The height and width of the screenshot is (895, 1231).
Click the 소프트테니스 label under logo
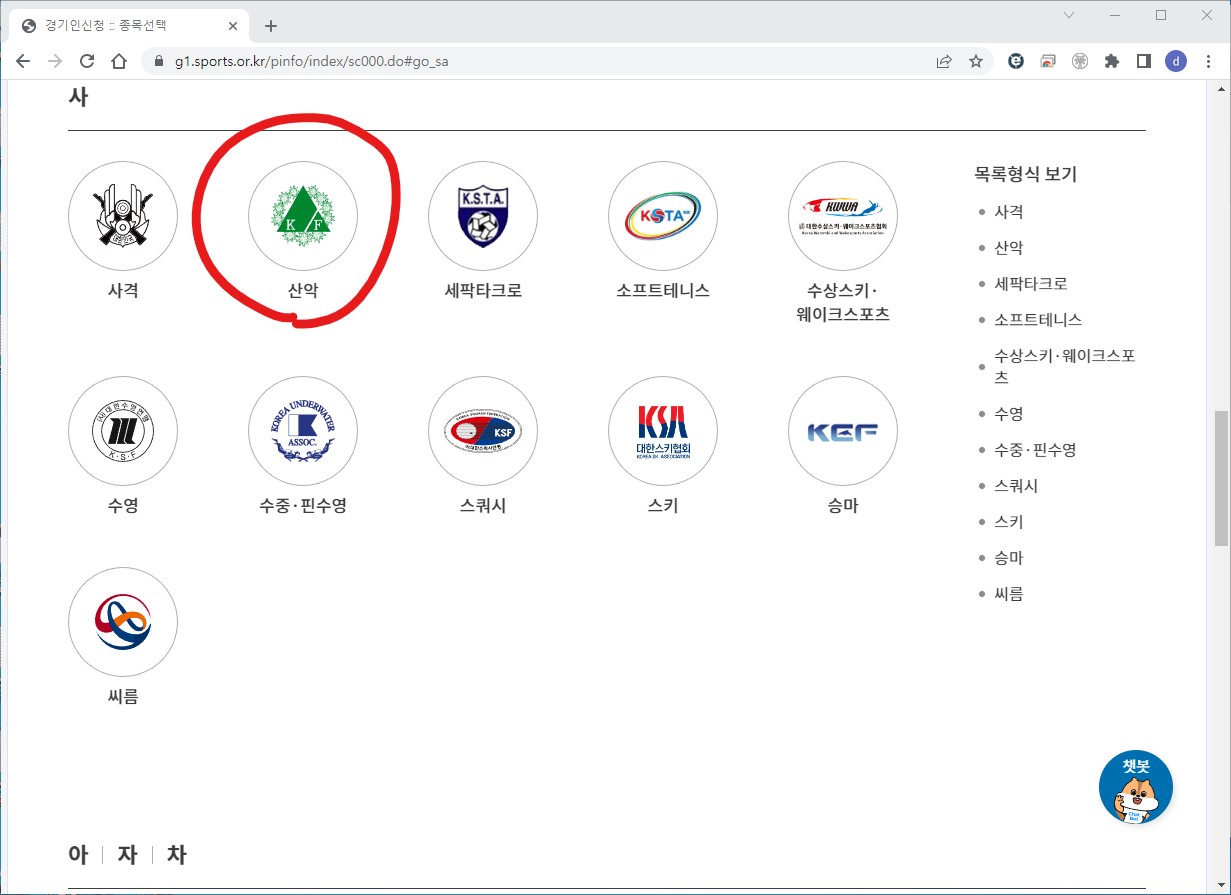click(x=663, y=291)
